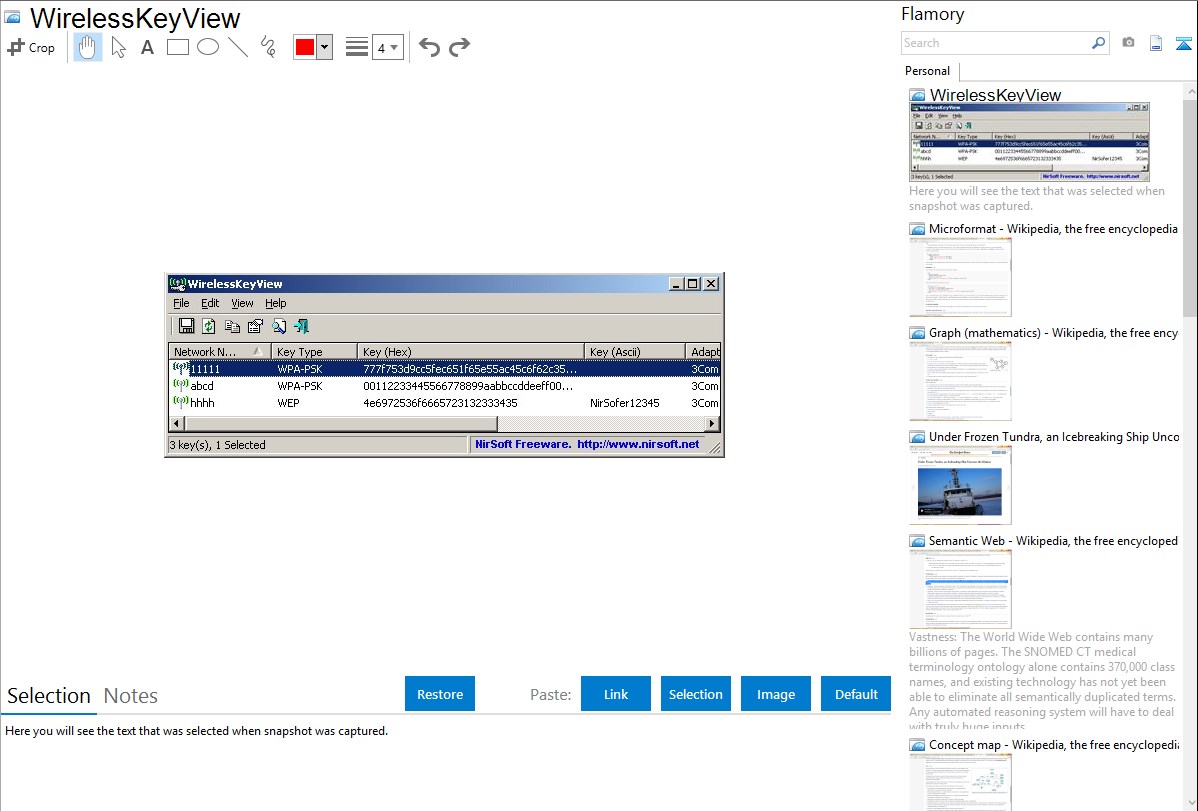
Task: Click the save floppy disk toolbar icon
Action: 186,326
